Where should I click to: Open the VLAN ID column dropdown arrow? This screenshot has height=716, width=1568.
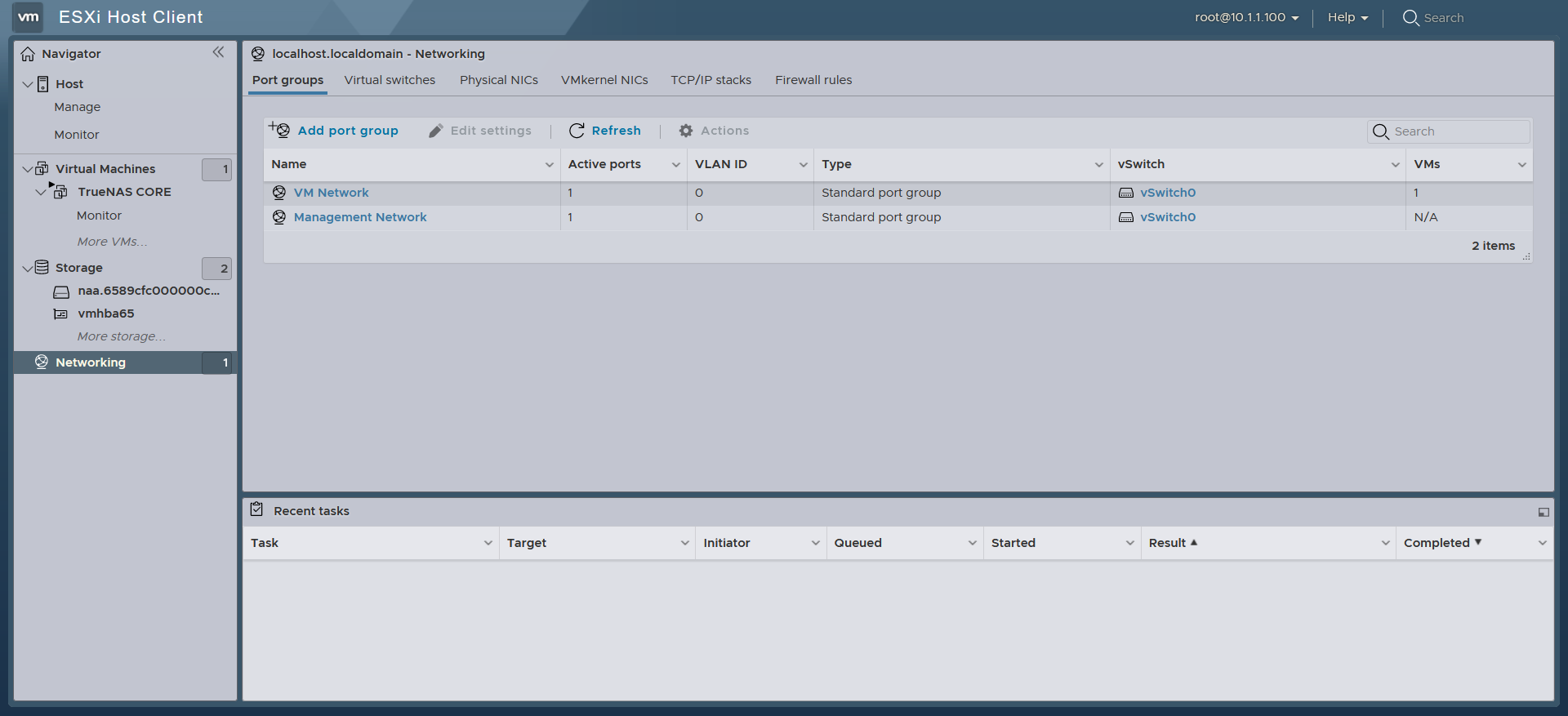click(x=804, y=165)
